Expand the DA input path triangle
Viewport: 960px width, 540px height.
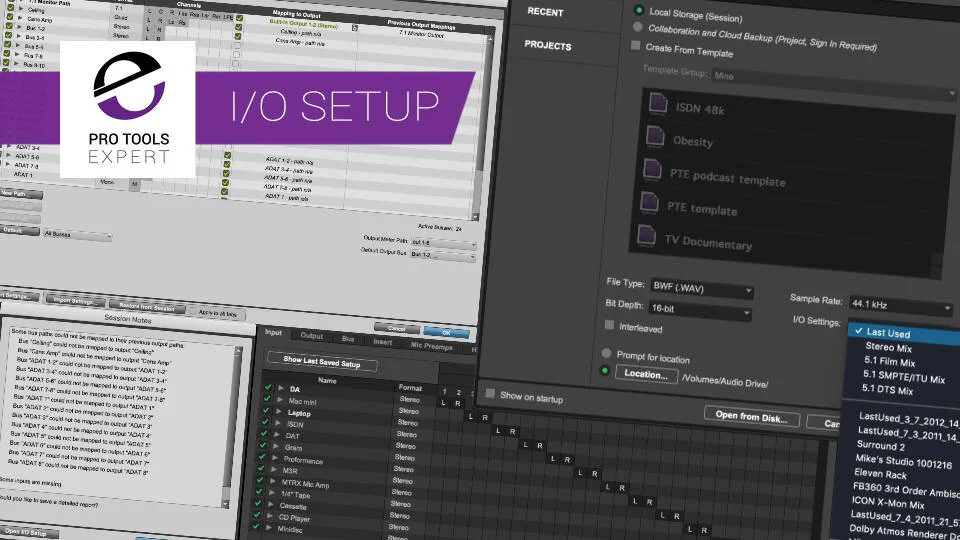(281, 388)
